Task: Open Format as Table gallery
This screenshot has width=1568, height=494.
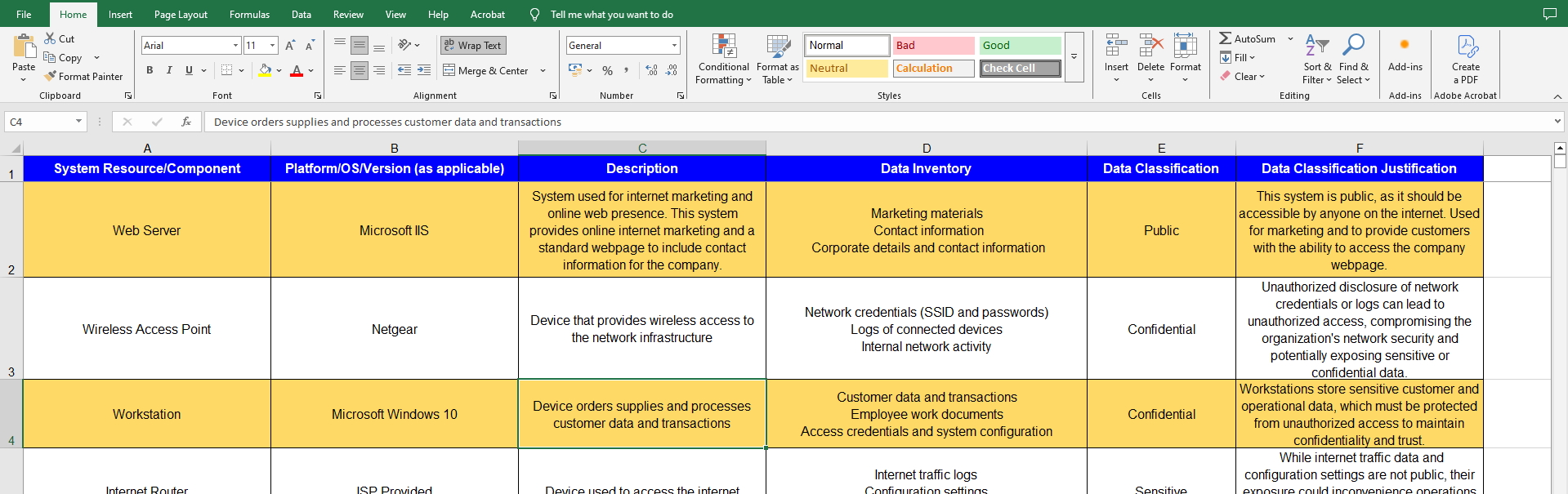Action: coord(777,59)
